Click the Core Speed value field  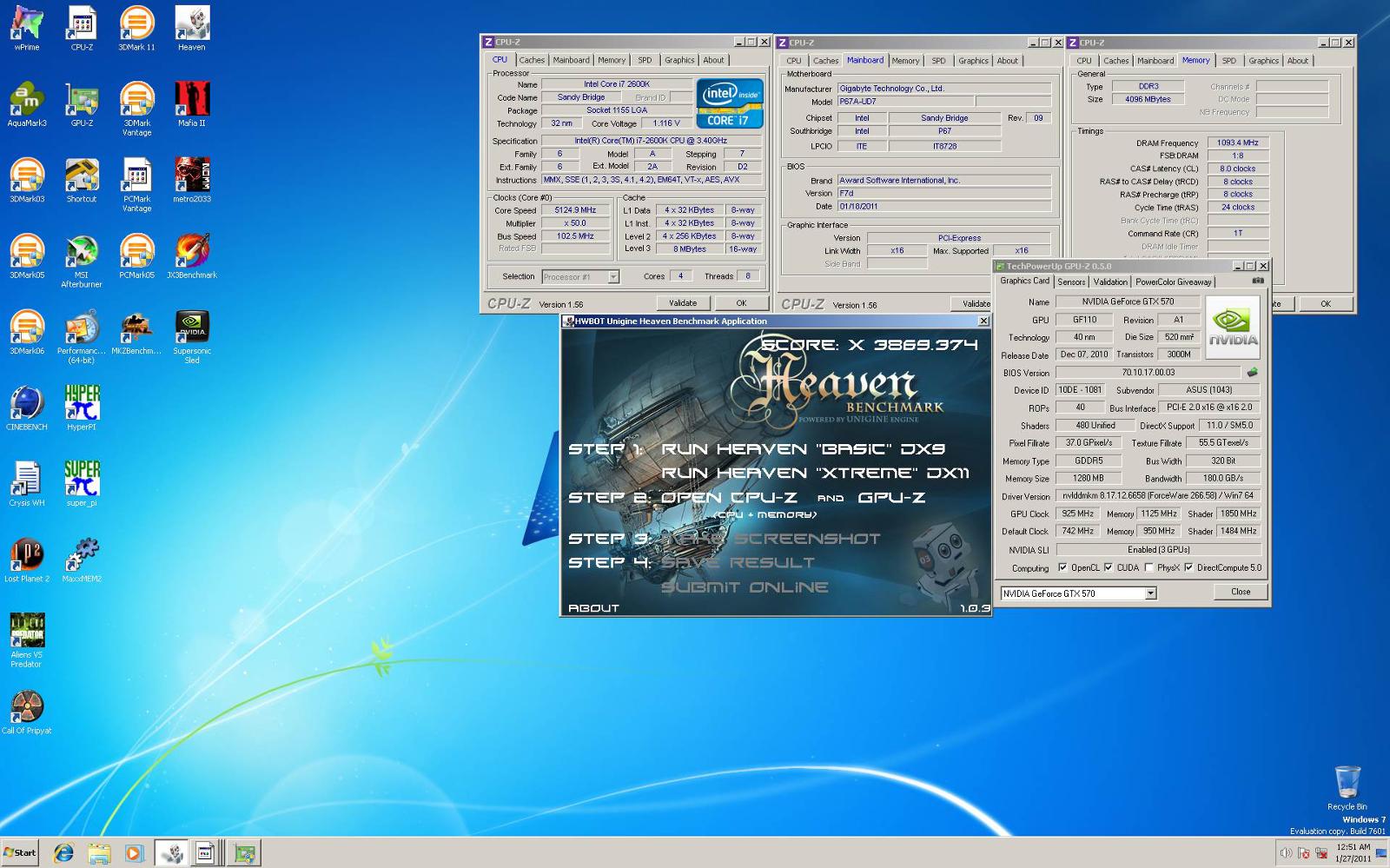[x=575, y=210]
